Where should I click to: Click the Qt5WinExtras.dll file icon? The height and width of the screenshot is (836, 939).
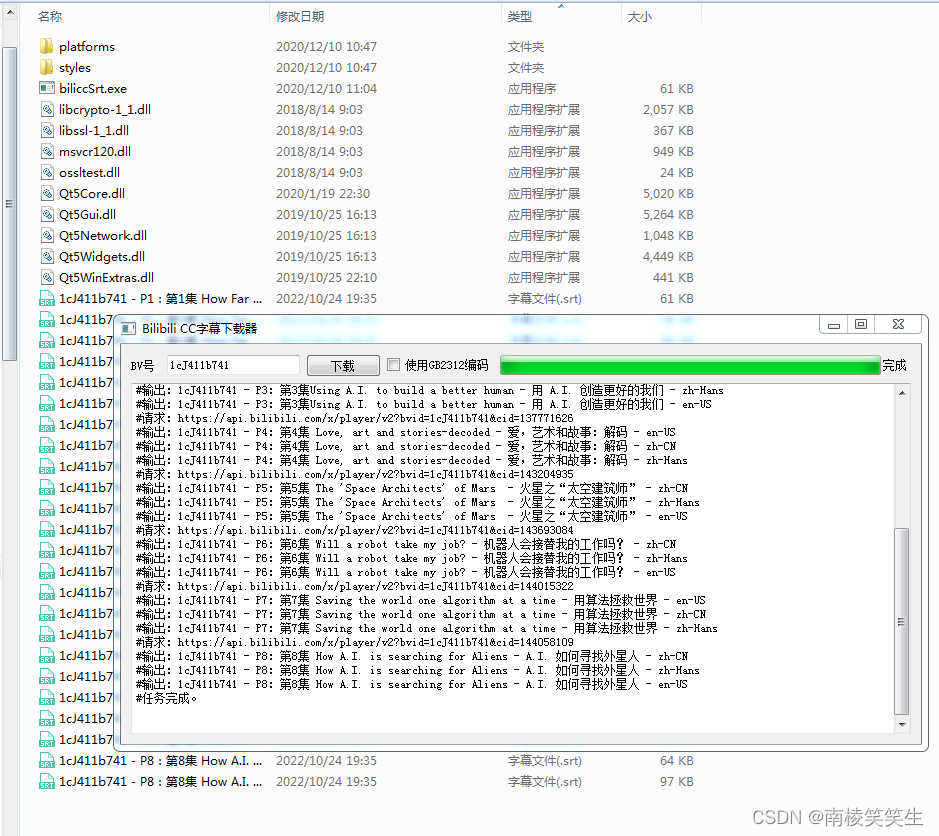tap(47, 277)
